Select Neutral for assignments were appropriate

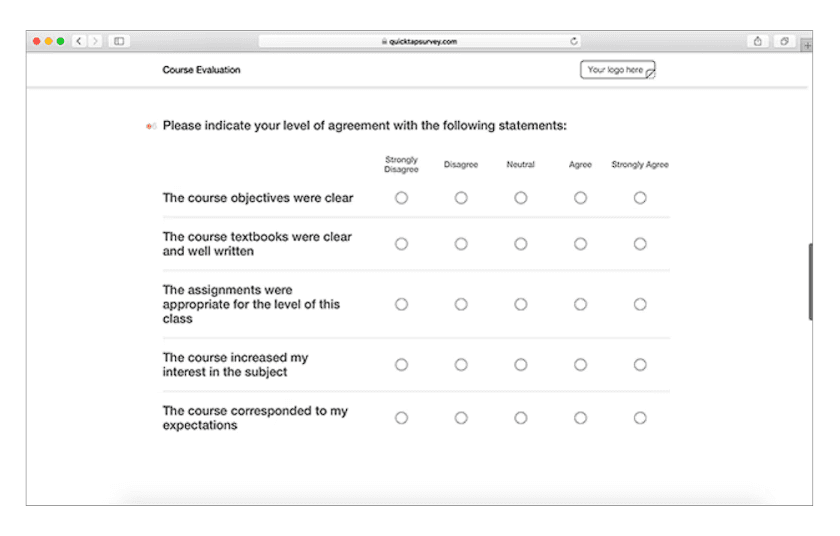[520, 304]
